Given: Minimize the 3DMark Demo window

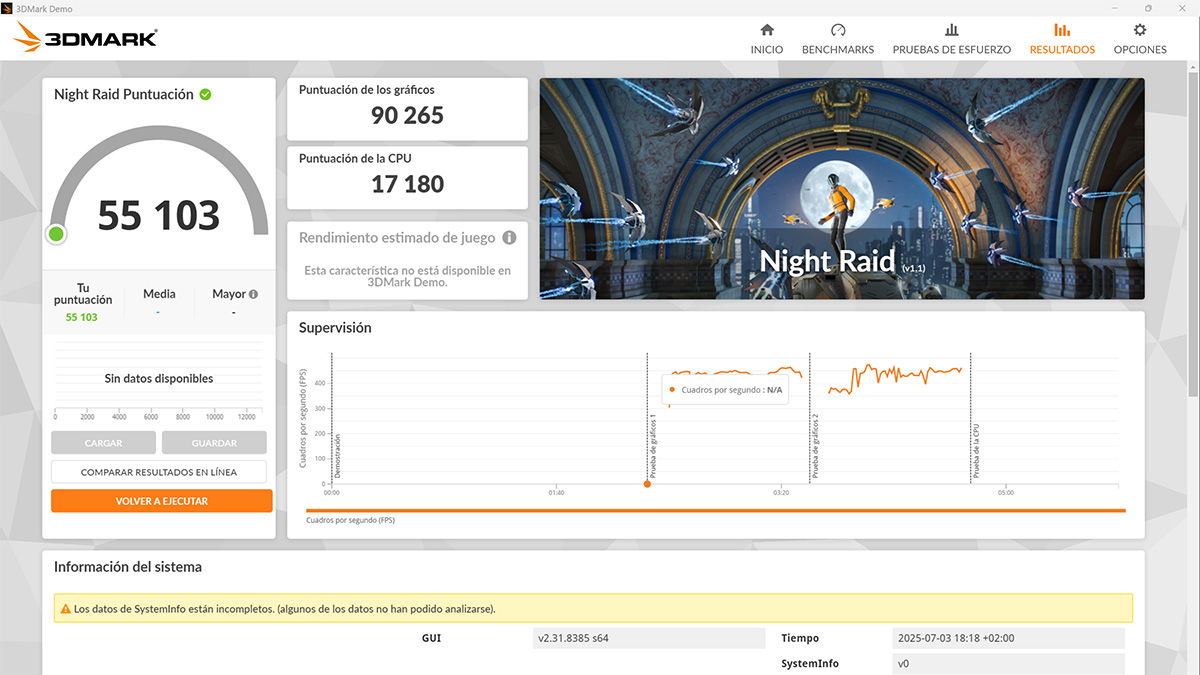Looking at the screenshot, I should [1115, 7].
